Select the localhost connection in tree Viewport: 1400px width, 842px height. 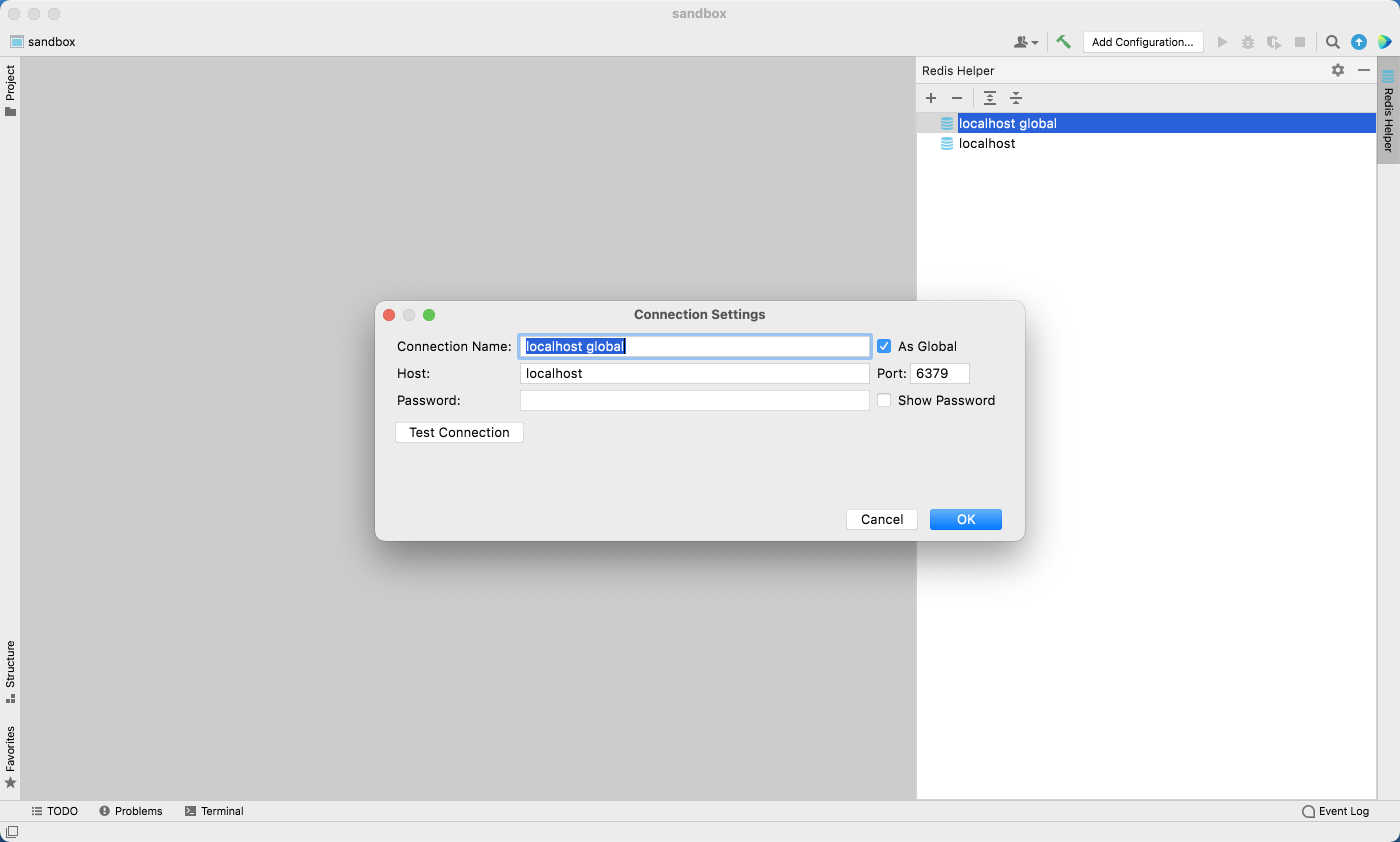pyautogui.click(x=986, y=143)
